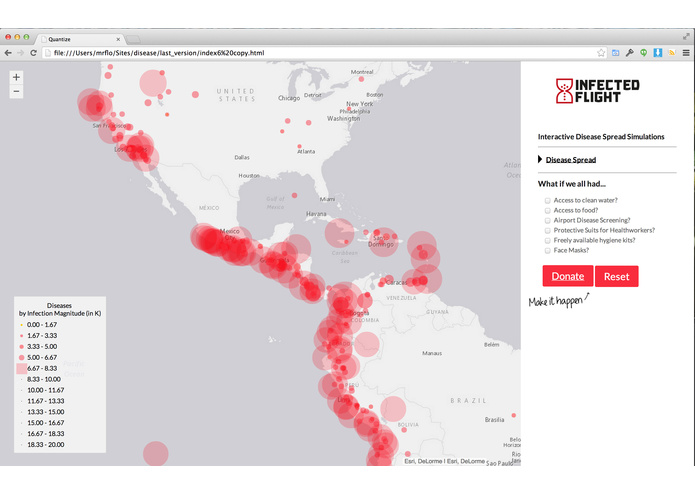Tick the Face Masks checkbox

[547, 251]
